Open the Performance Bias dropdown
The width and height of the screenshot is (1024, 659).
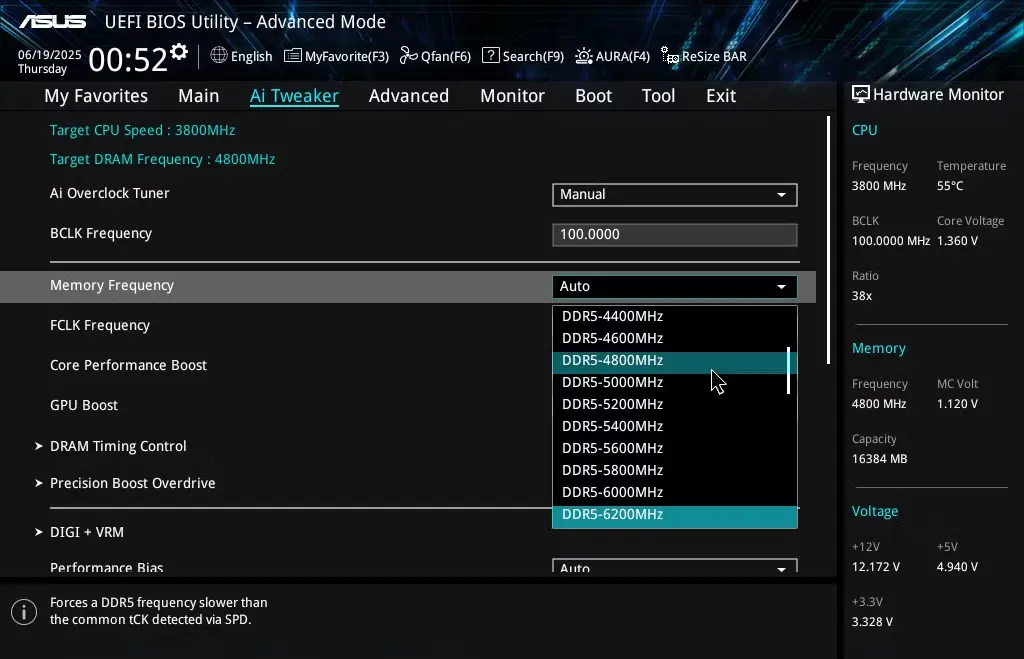click(675, 566)
